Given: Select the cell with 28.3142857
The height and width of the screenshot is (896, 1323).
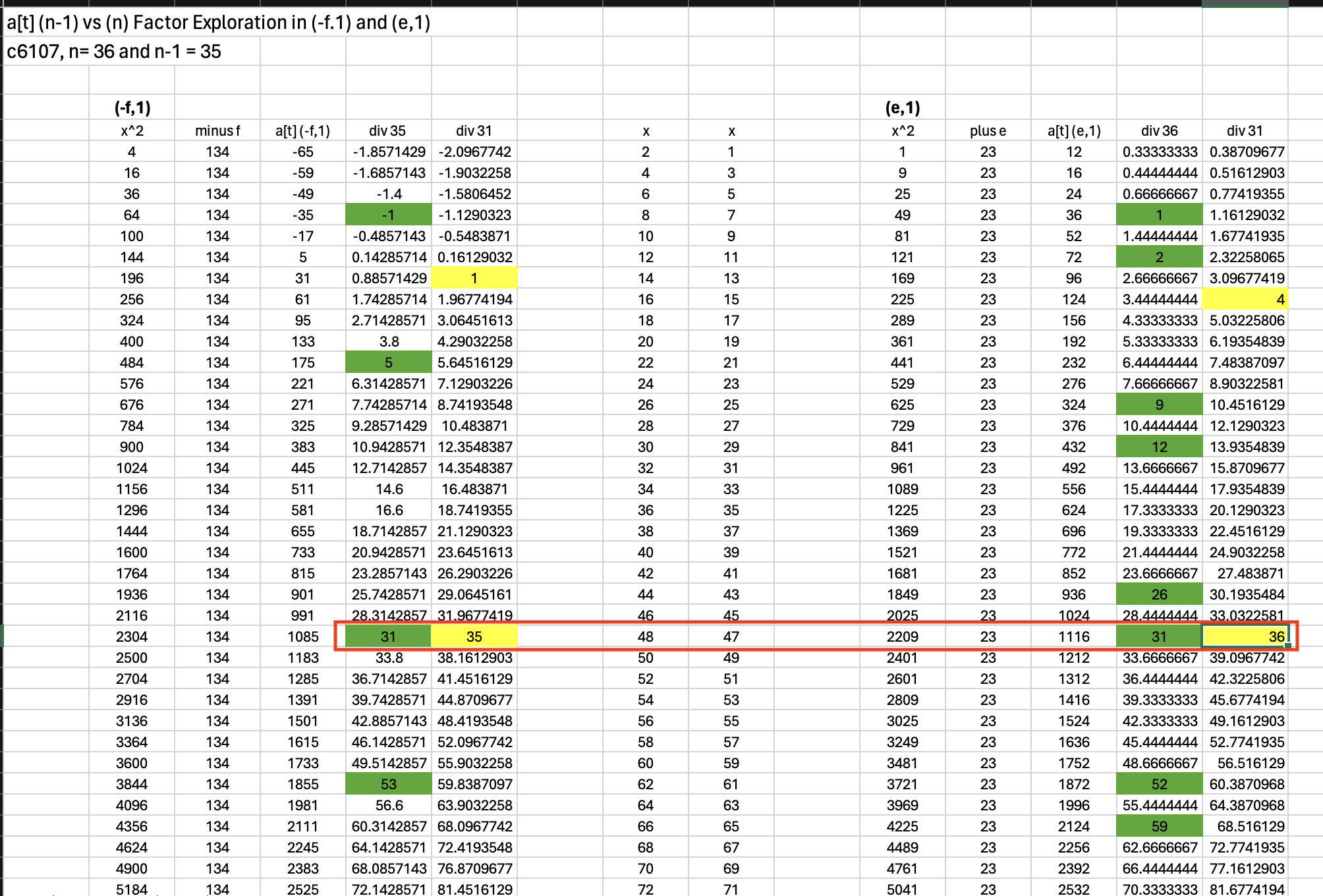Looking at the screenshot, I should [389, 615].
